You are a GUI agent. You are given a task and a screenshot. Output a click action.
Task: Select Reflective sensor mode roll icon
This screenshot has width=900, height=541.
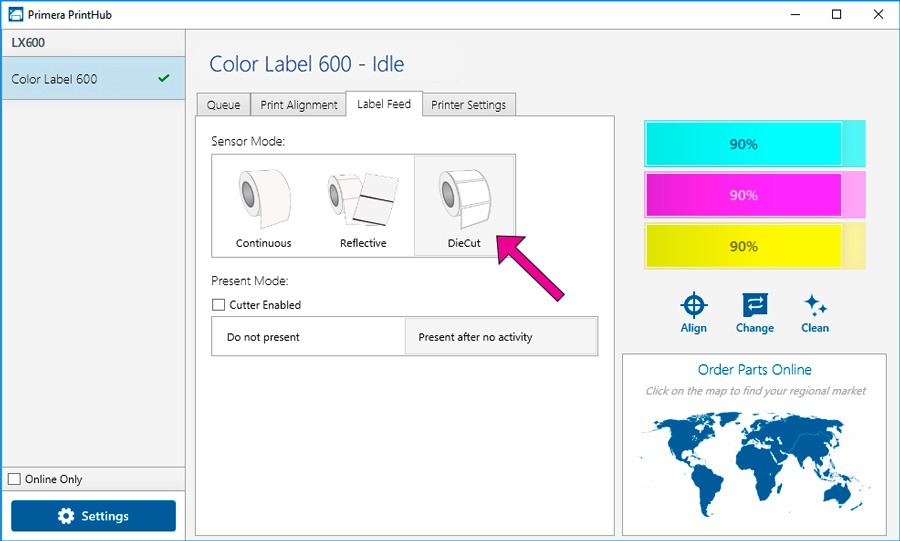[363, 199]
